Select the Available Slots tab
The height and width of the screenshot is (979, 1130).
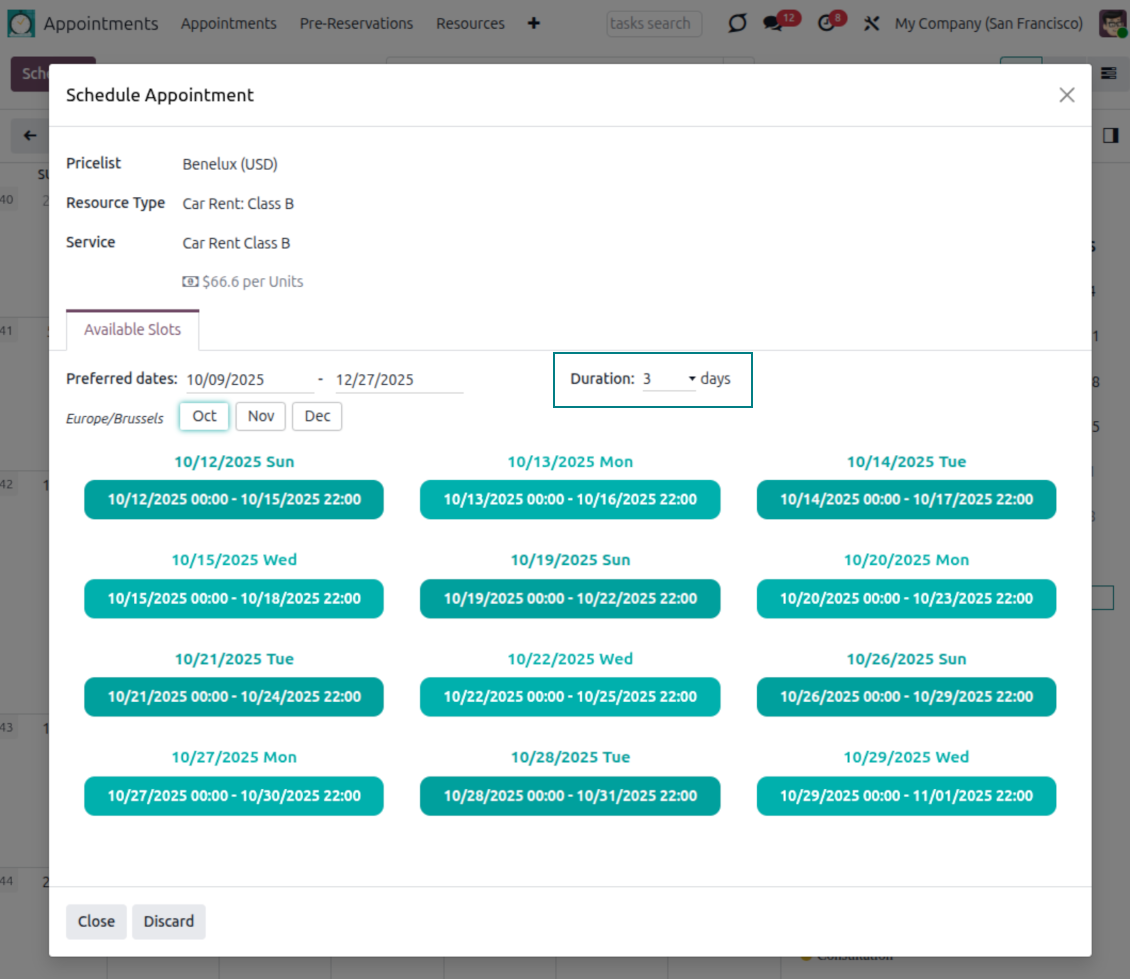click(132, 330)
